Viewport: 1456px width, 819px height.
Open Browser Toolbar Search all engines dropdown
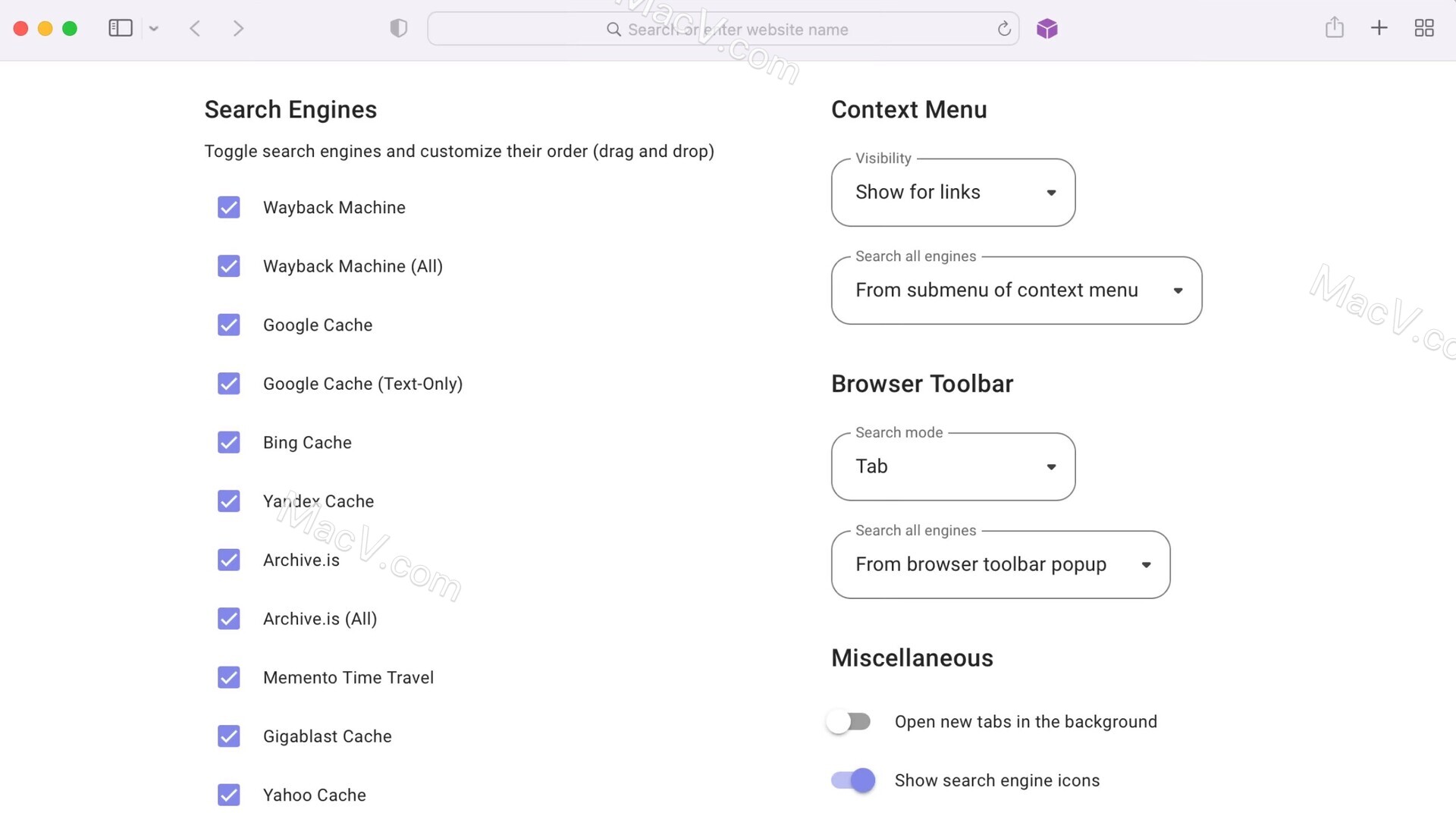pos(1001,564)
